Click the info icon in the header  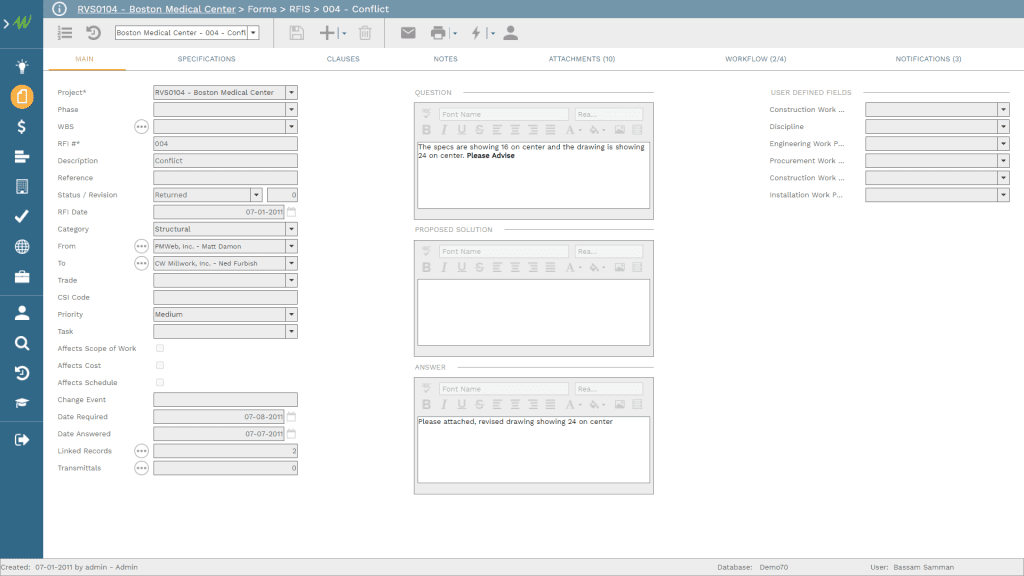coord(59,9)
